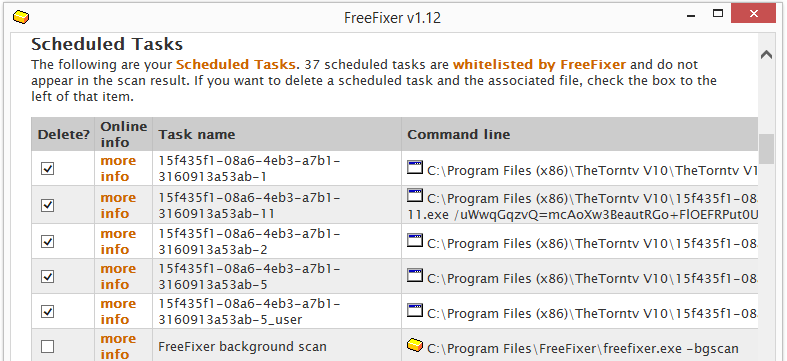
Task: Click exe icon for task 3160913a53ab-1 command line
Action: (x=415, y=168)
